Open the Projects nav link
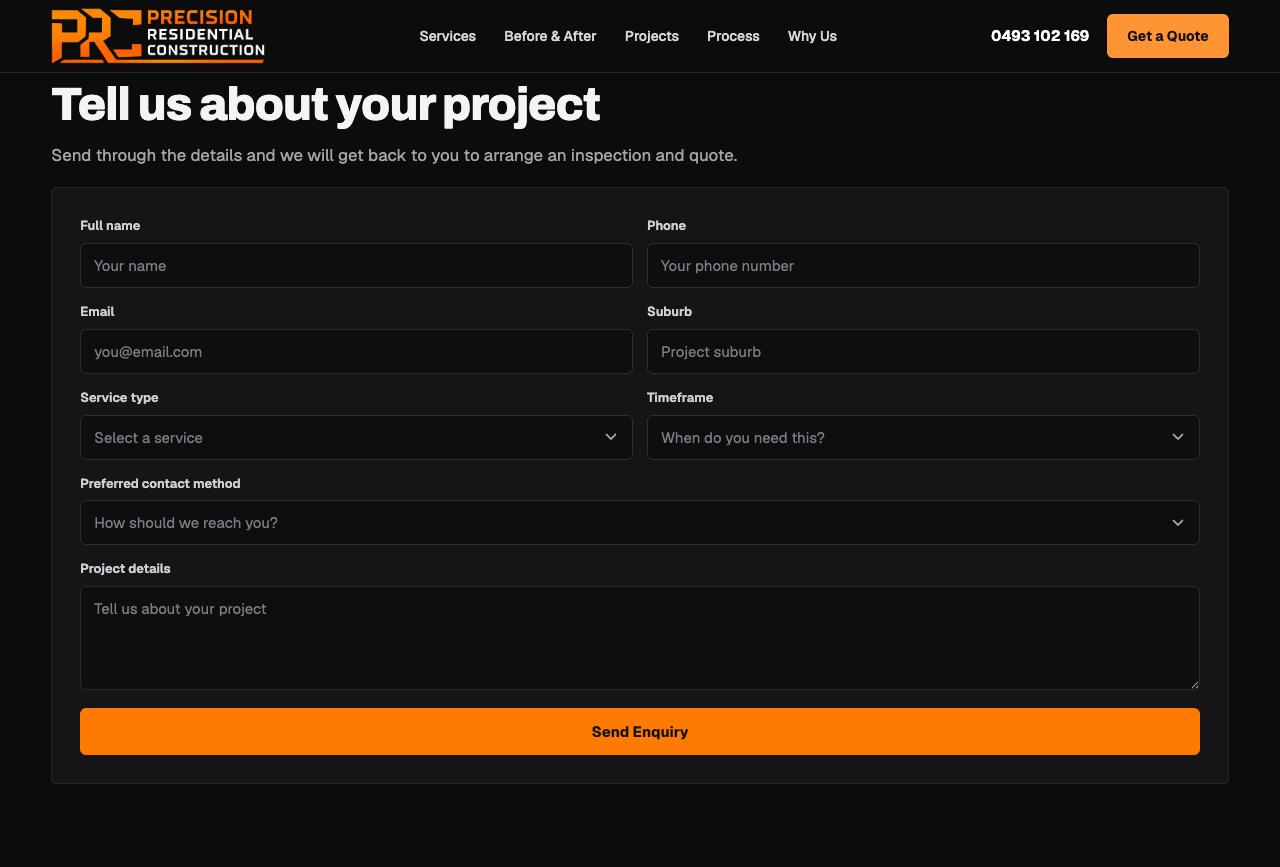 (652, 36)
